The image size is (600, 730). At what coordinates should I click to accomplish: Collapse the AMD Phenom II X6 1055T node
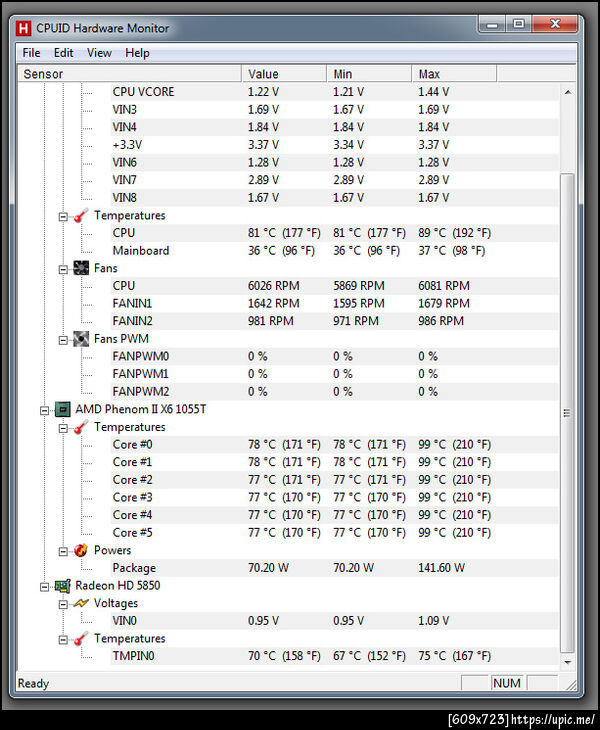click(x=44, y=411)
